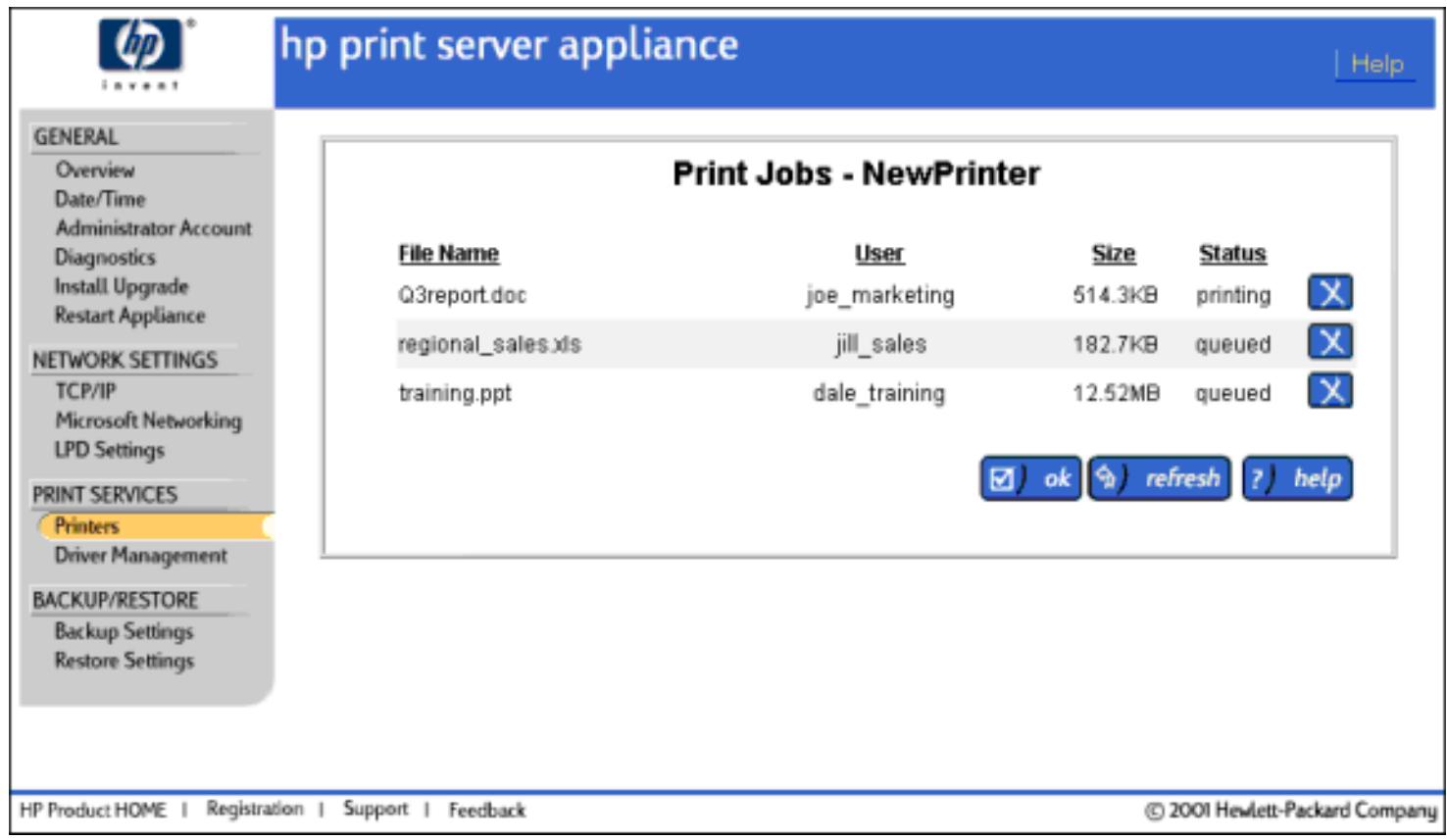Open the Support link
1447x840 pixels.
375,809
